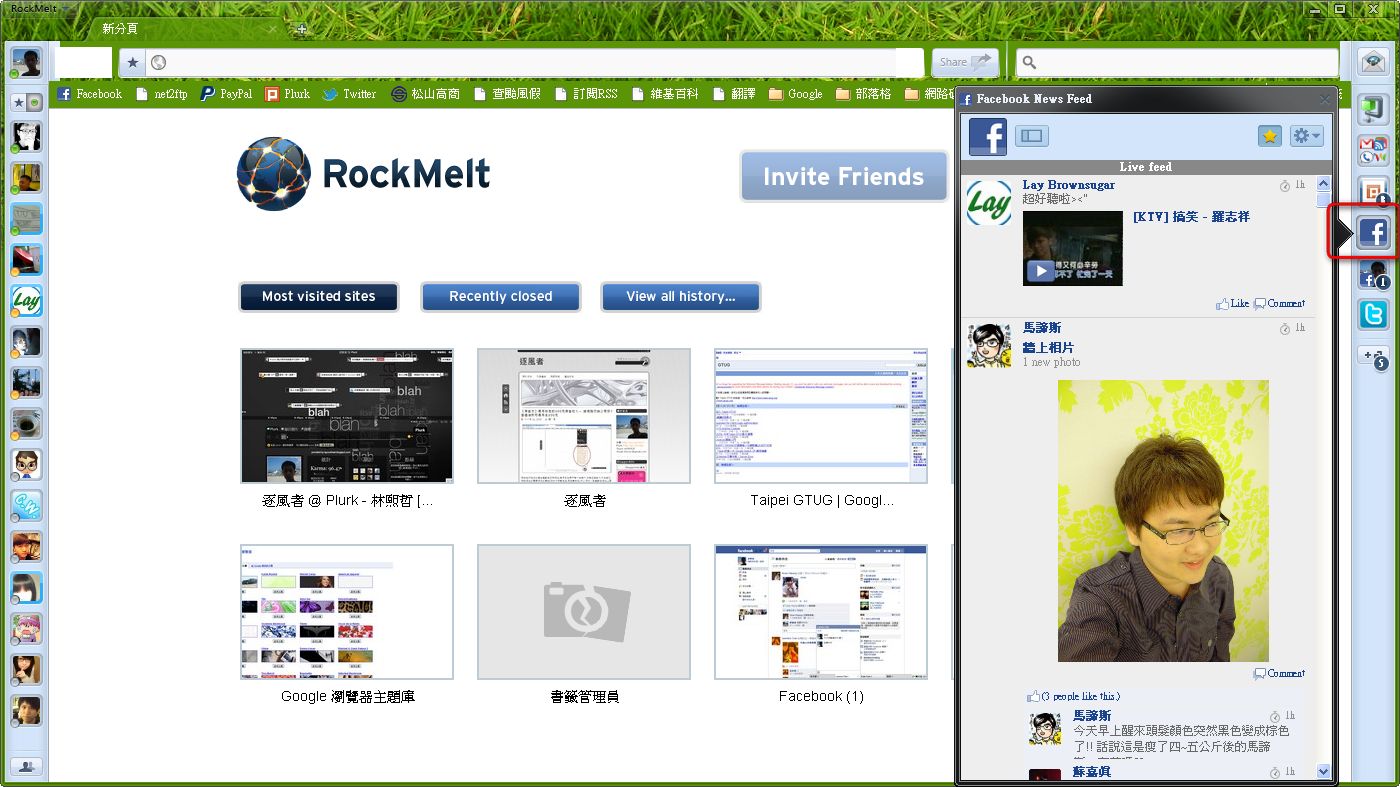Open chat with Lay friend avatar in sidebar

pyautogui.click(x=26, y=300)
